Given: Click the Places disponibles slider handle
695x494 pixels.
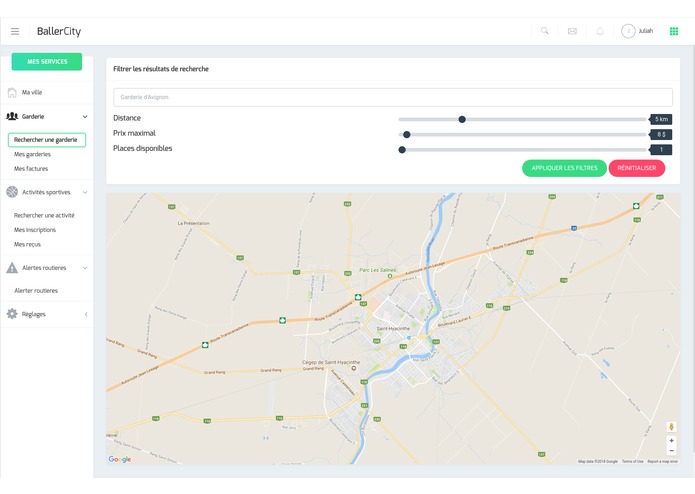Looking at the screenshot, I should tap(402, 150).
